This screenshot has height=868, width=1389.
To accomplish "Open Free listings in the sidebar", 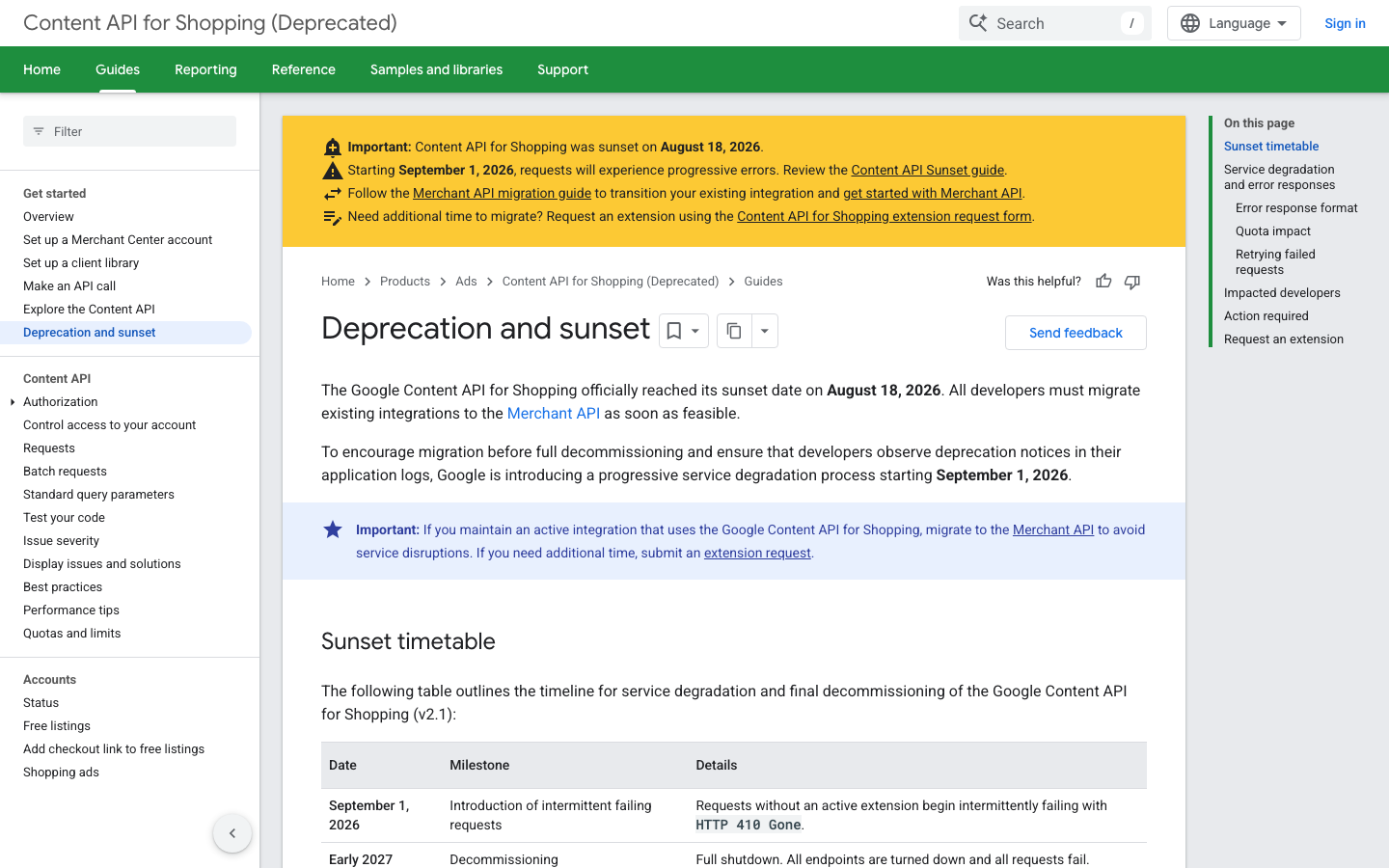I will point(57,726).
